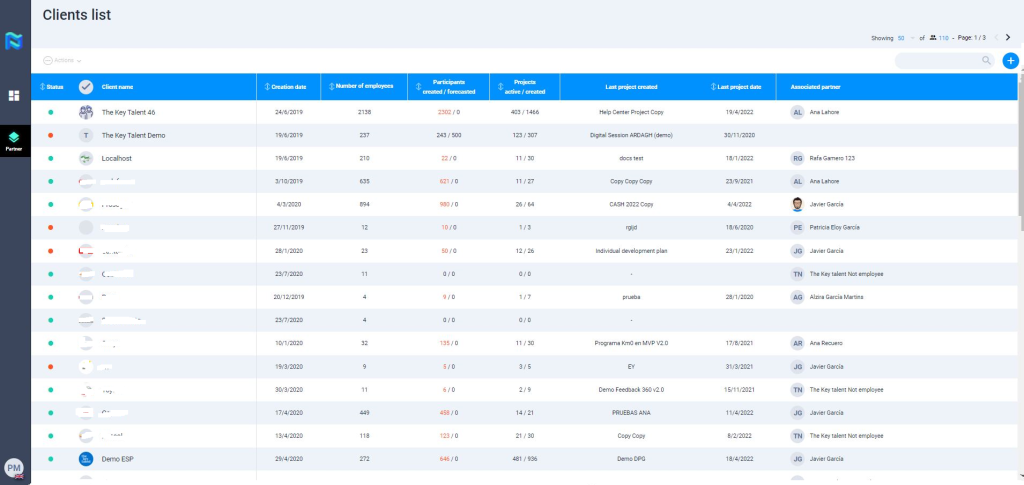The height and width of the screenshot is (485, 1024).
Task: Open the Actions dropdown menu
Action: pyautogui.click(x=62, y=61)
